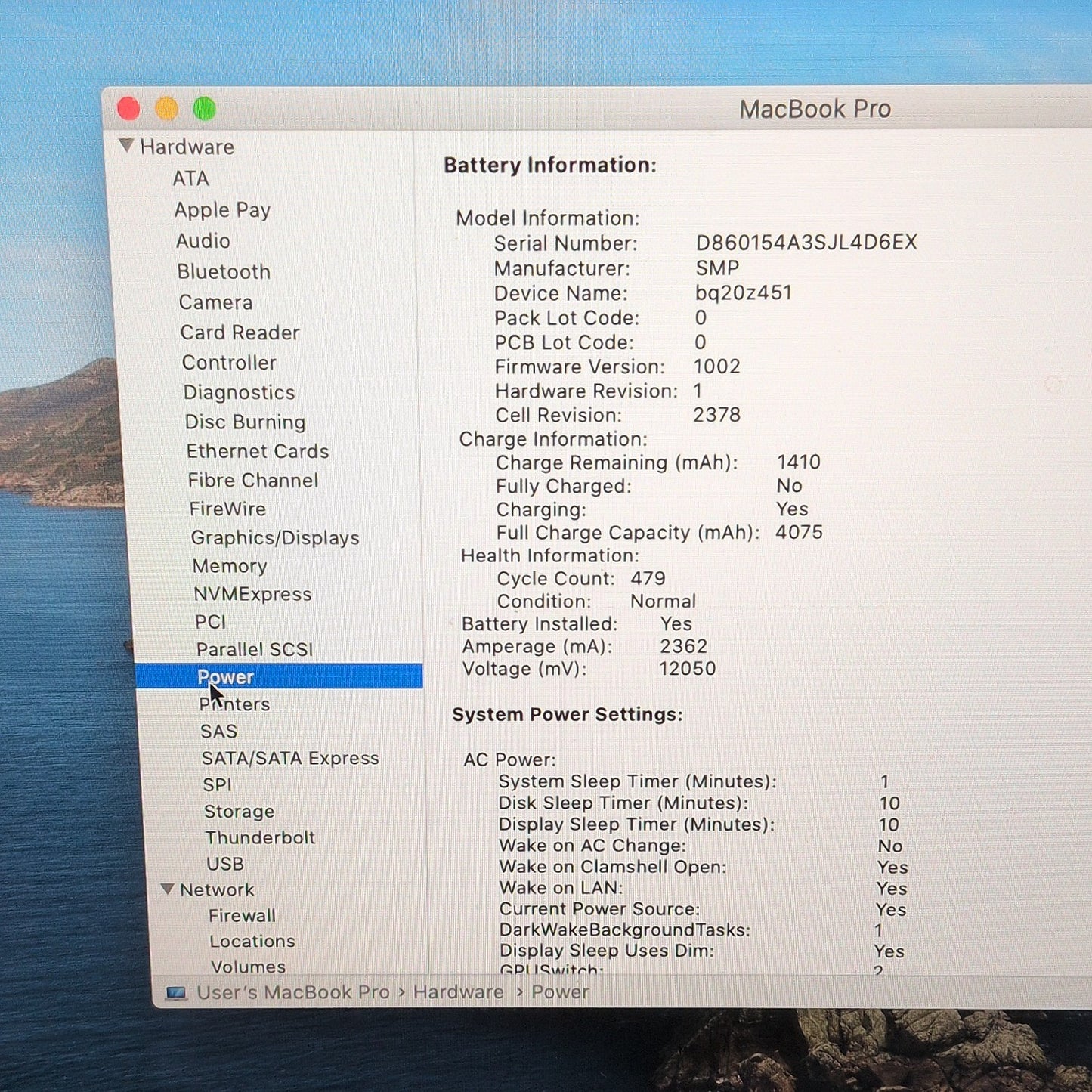Collapse the Network section triangle
The image size is (1092, 1092).
click(x=168, y=889)
